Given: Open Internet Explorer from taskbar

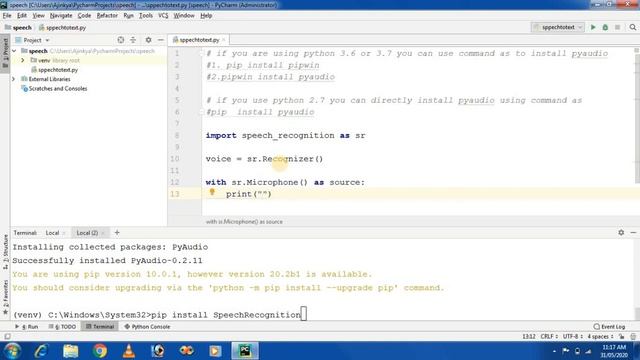Looking at the screenshot, I should click(x=41, y=351).
